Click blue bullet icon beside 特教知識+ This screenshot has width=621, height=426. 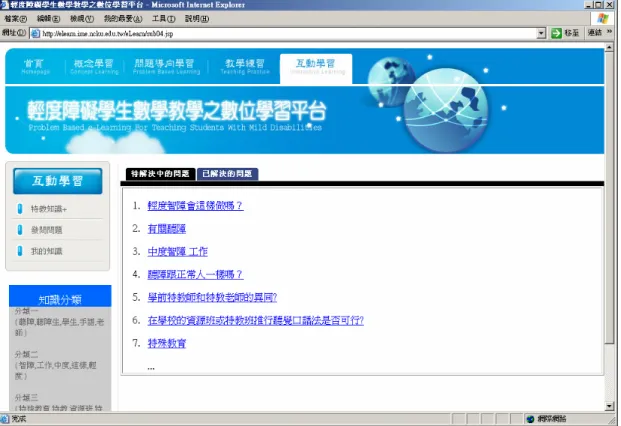pyautogui.click(x=20, y=209)
